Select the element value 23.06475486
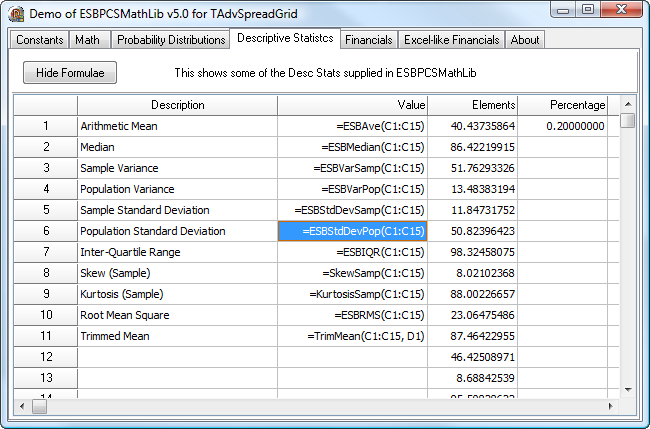This screenshot has width=650, height=429. point(473,315)
